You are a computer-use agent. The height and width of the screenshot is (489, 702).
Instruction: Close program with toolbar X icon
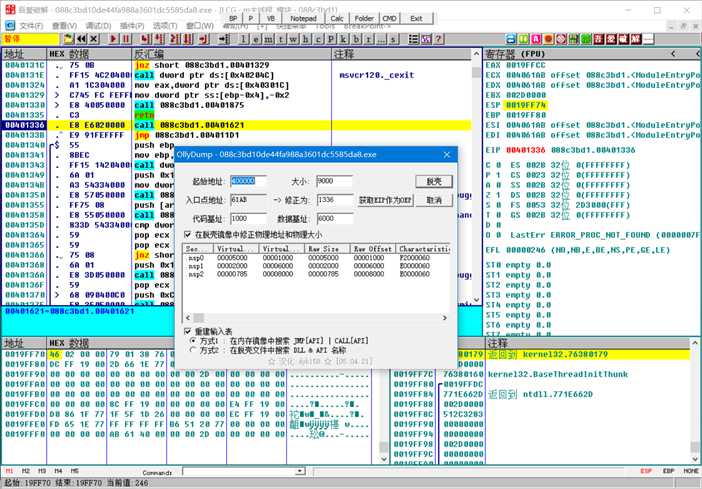[94, 39]
